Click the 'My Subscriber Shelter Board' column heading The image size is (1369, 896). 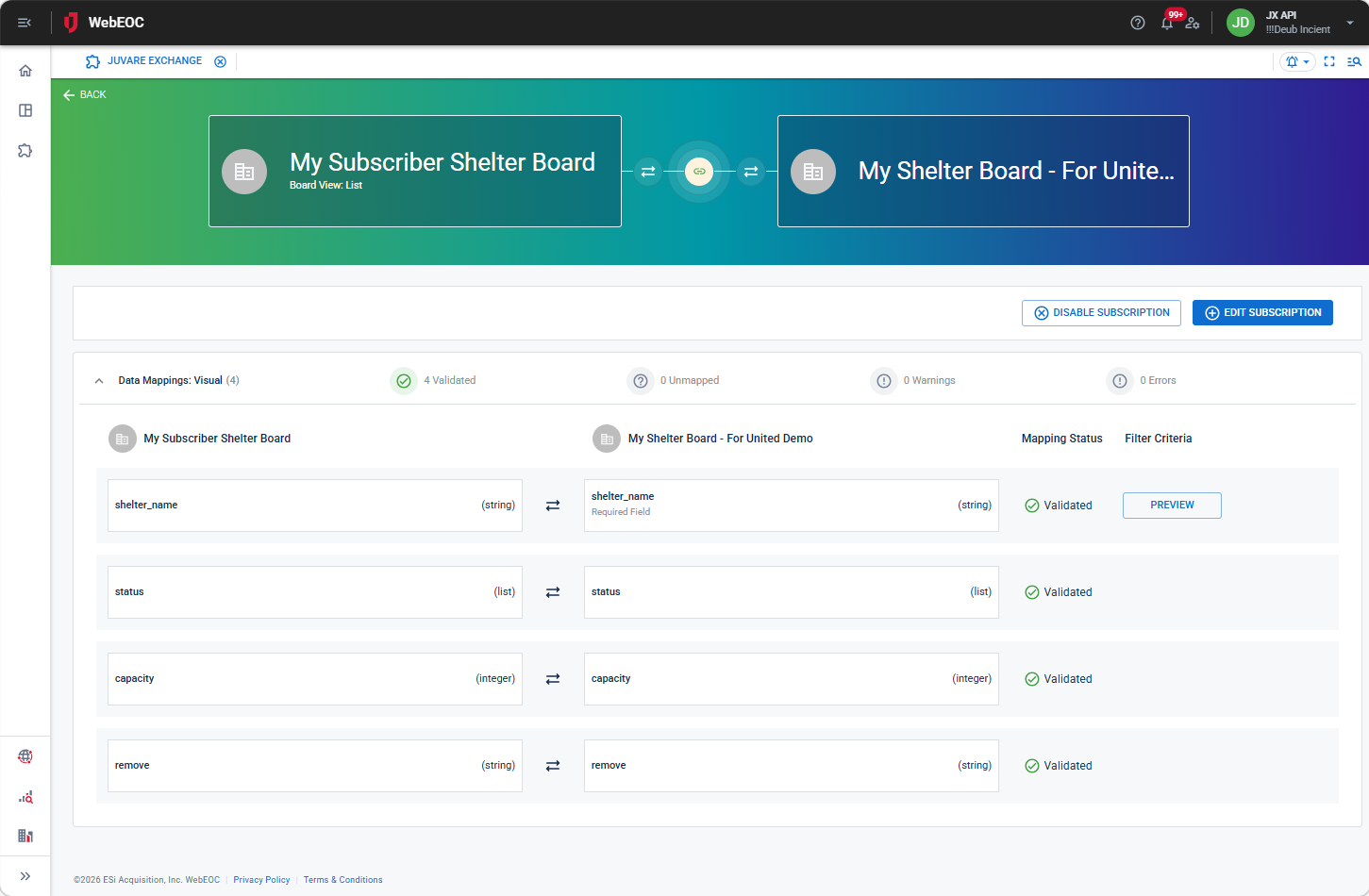[x=217, y=439]
